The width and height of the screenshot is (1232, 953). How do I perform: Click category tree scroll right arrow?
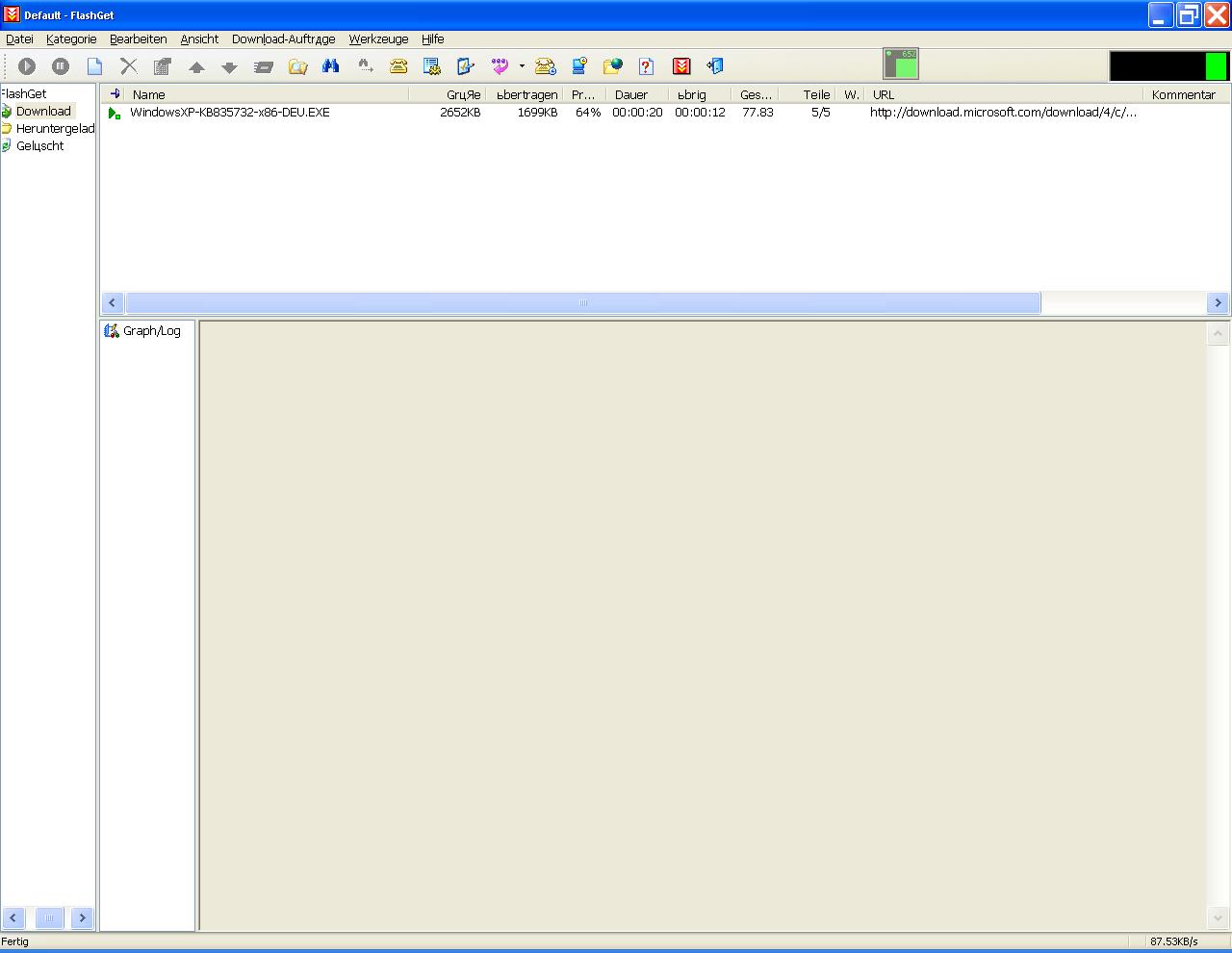[82, 918]
